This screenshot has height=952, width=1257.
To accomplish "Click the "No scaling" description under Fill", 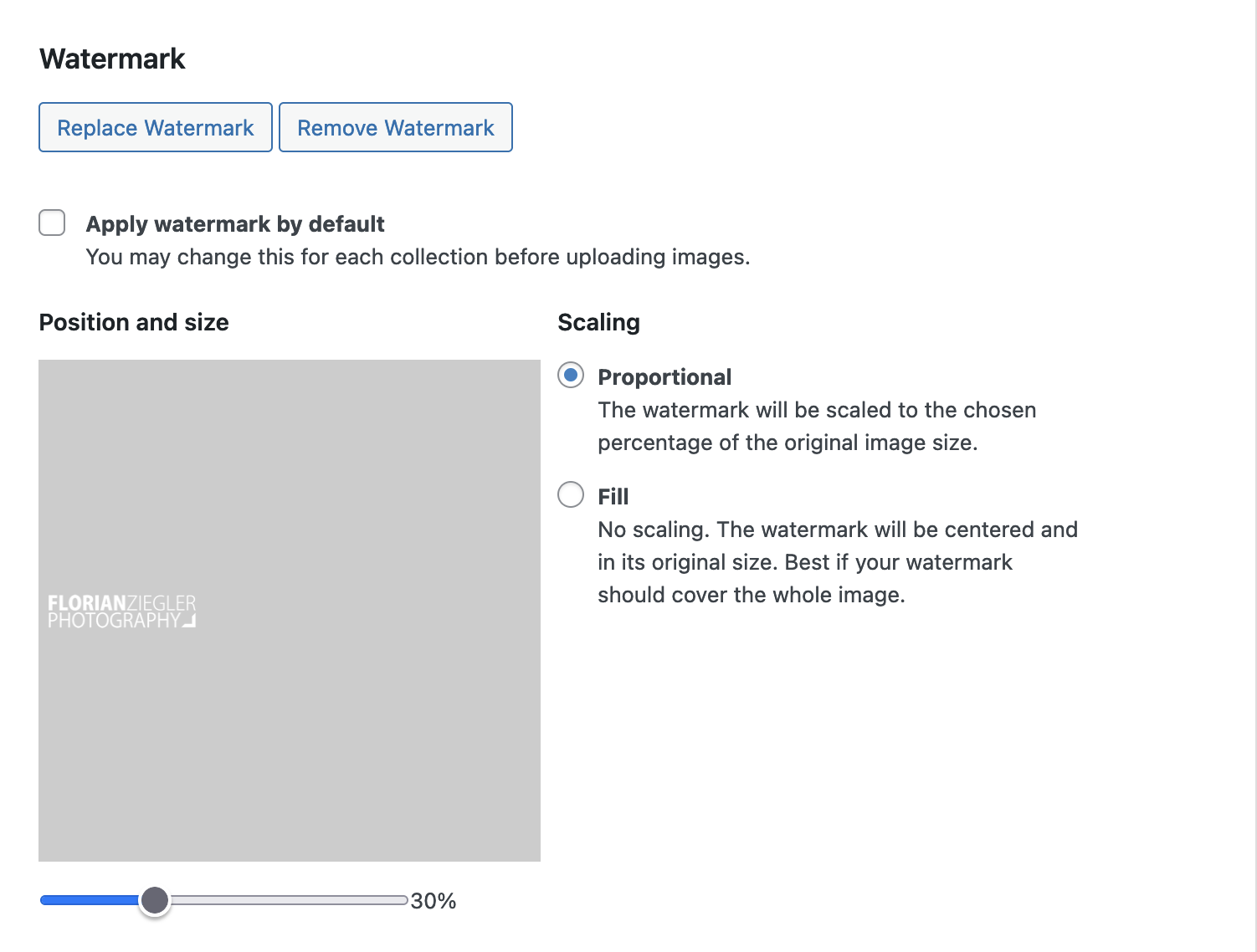I will click(x=837, y=562).
